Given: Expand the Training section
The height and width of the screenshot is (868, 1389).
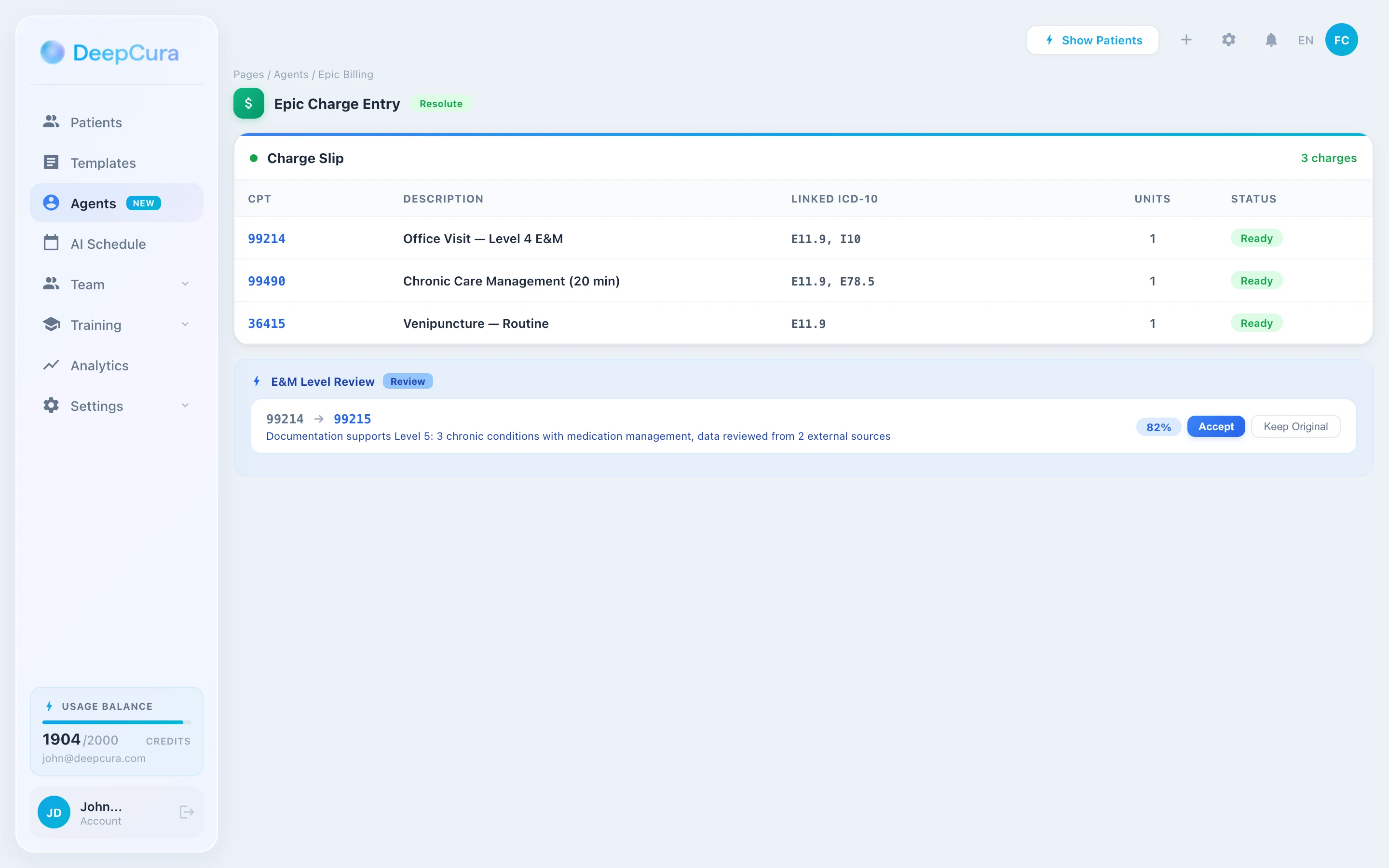Looking at the screenshot, I should (x=185, y=325).
